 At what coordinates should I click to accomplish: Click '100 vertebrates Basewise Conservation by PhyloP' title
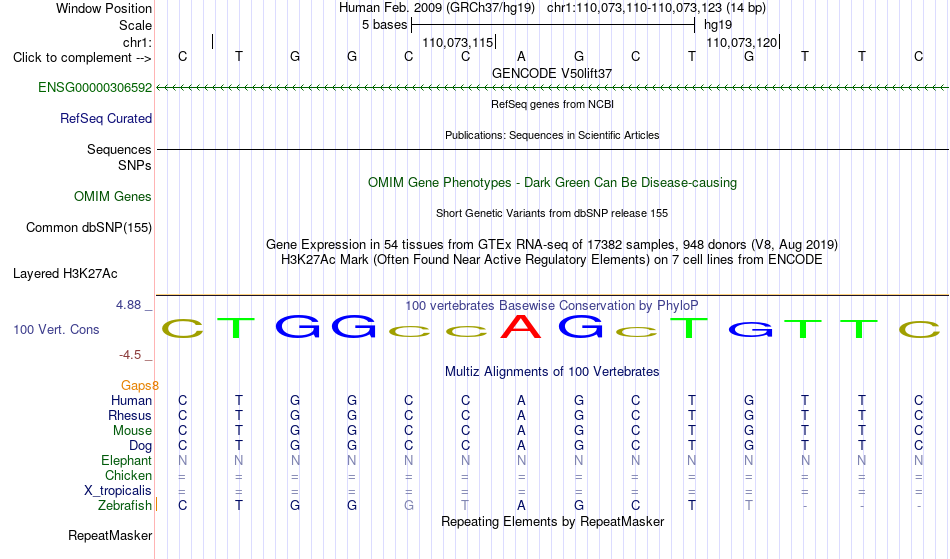click(x=552, y=305)
